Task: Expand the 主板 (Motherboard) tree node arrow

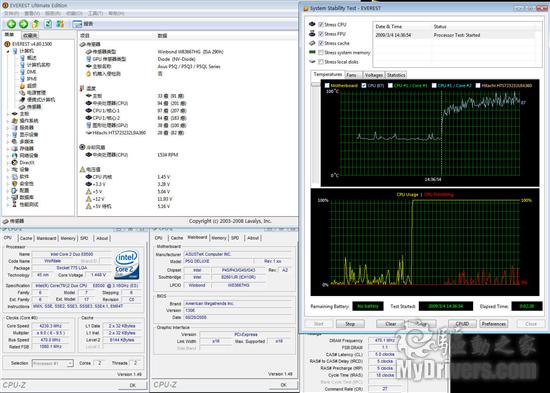Action: 8,114
